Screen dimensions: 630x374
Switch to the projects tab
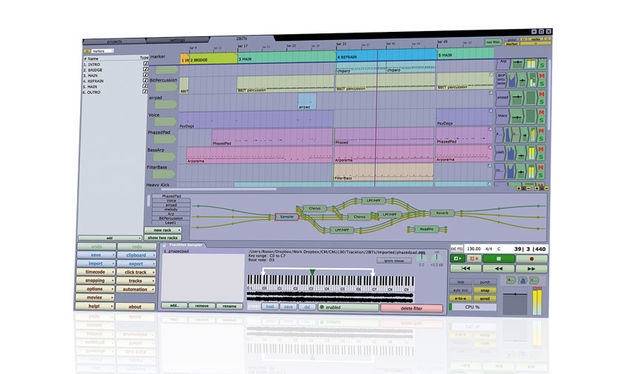tap(114, 41)
